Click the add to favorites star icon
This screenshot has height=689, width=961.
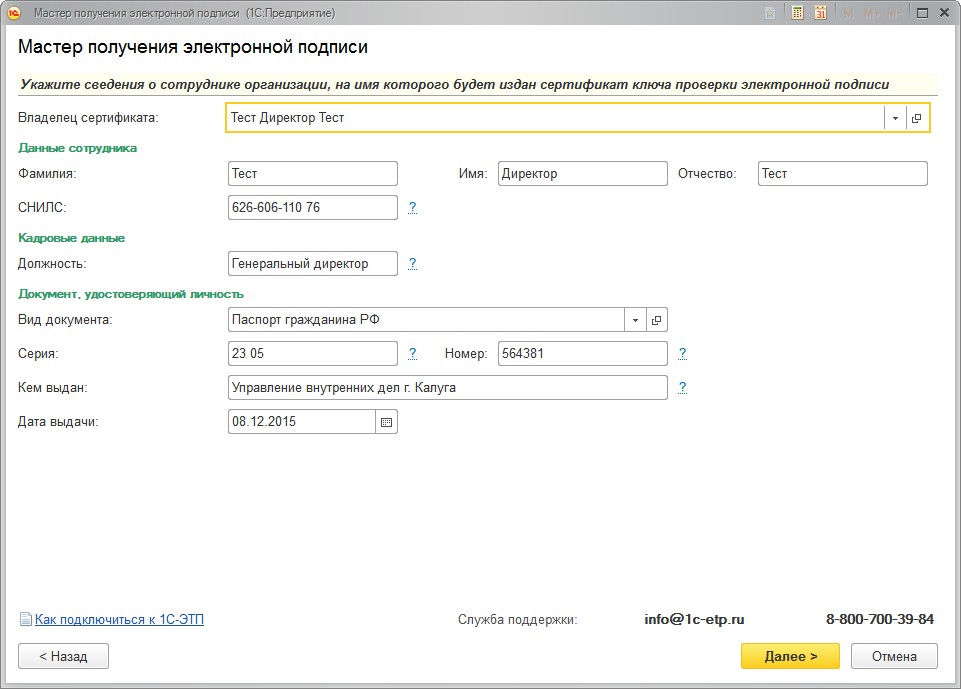coord(770,13)
